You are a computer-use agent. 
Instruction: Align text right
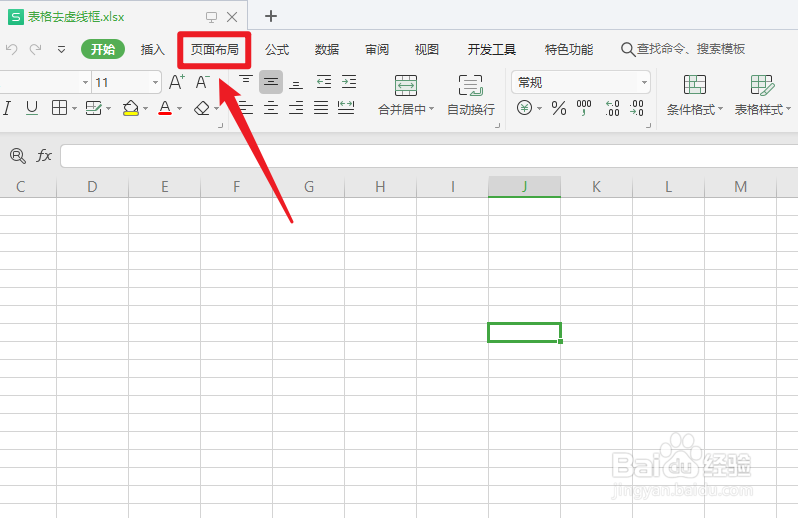[x=296, y=108]
